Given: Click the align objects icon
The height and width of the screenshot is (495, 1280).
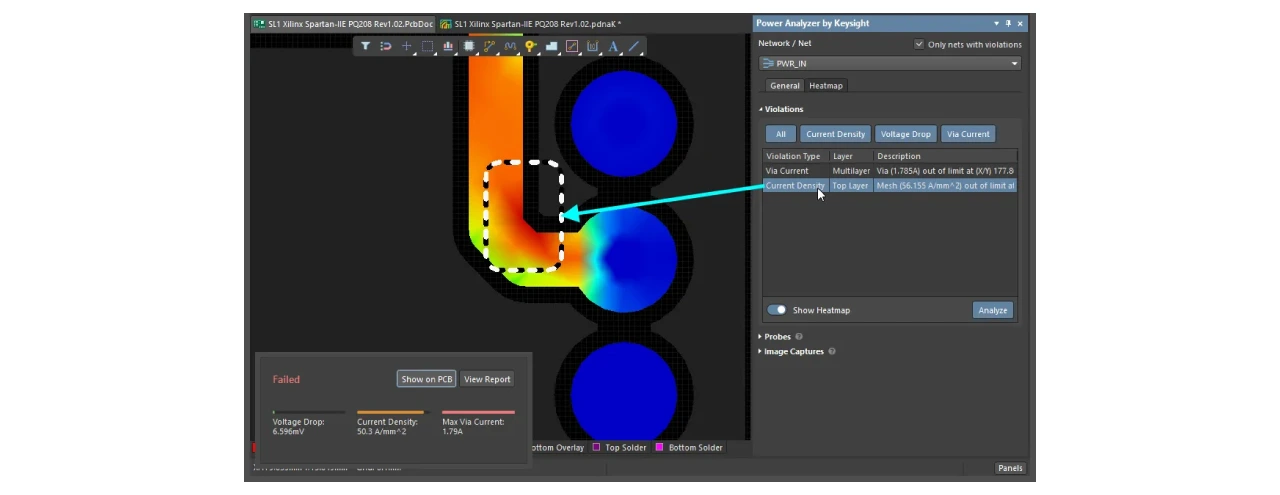Looking at the screenshot, I should (x=448, y=46).
